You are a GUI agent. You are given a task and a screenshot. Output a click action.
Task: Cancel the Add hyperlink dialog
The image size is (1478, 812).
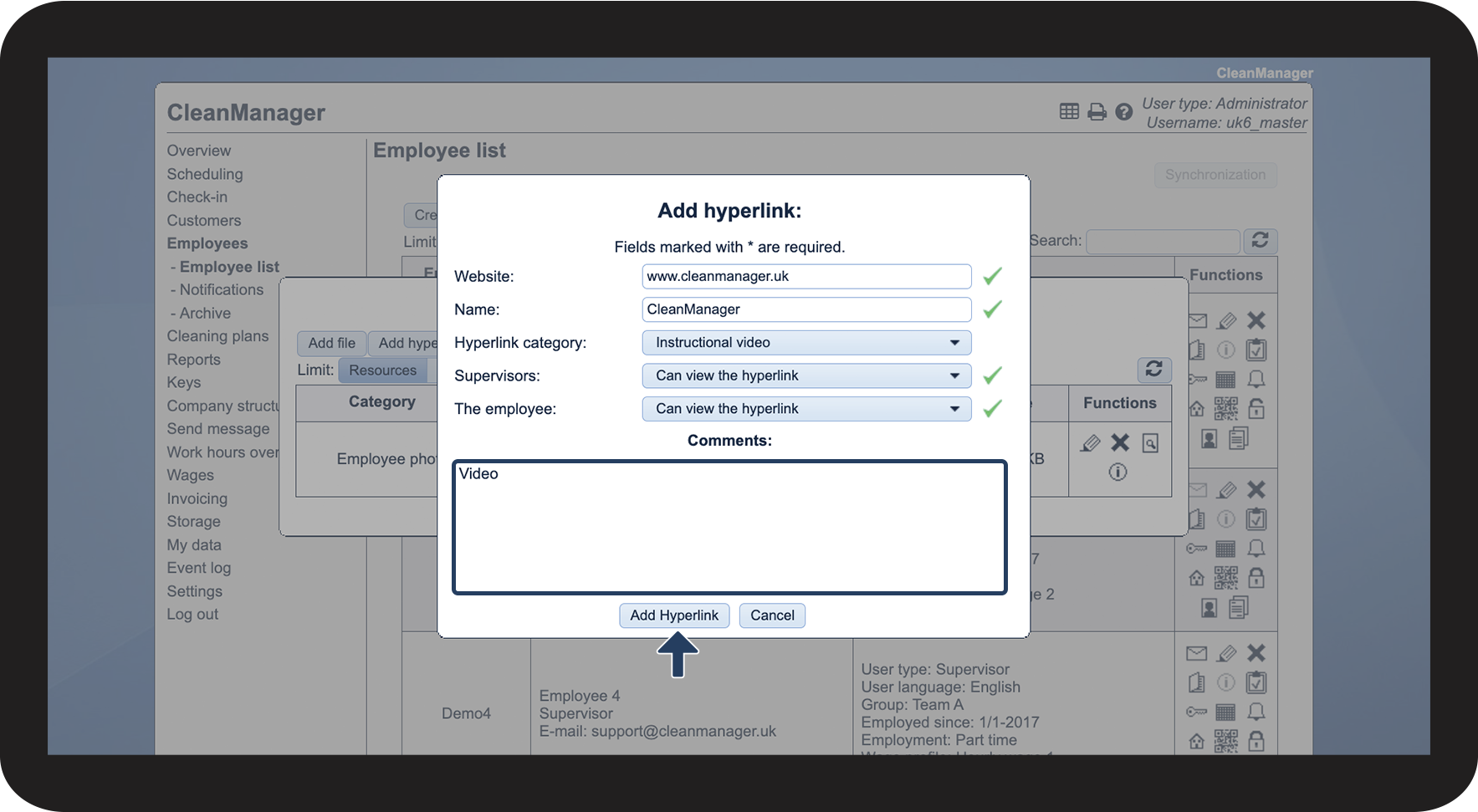click(x=772, y=615)
